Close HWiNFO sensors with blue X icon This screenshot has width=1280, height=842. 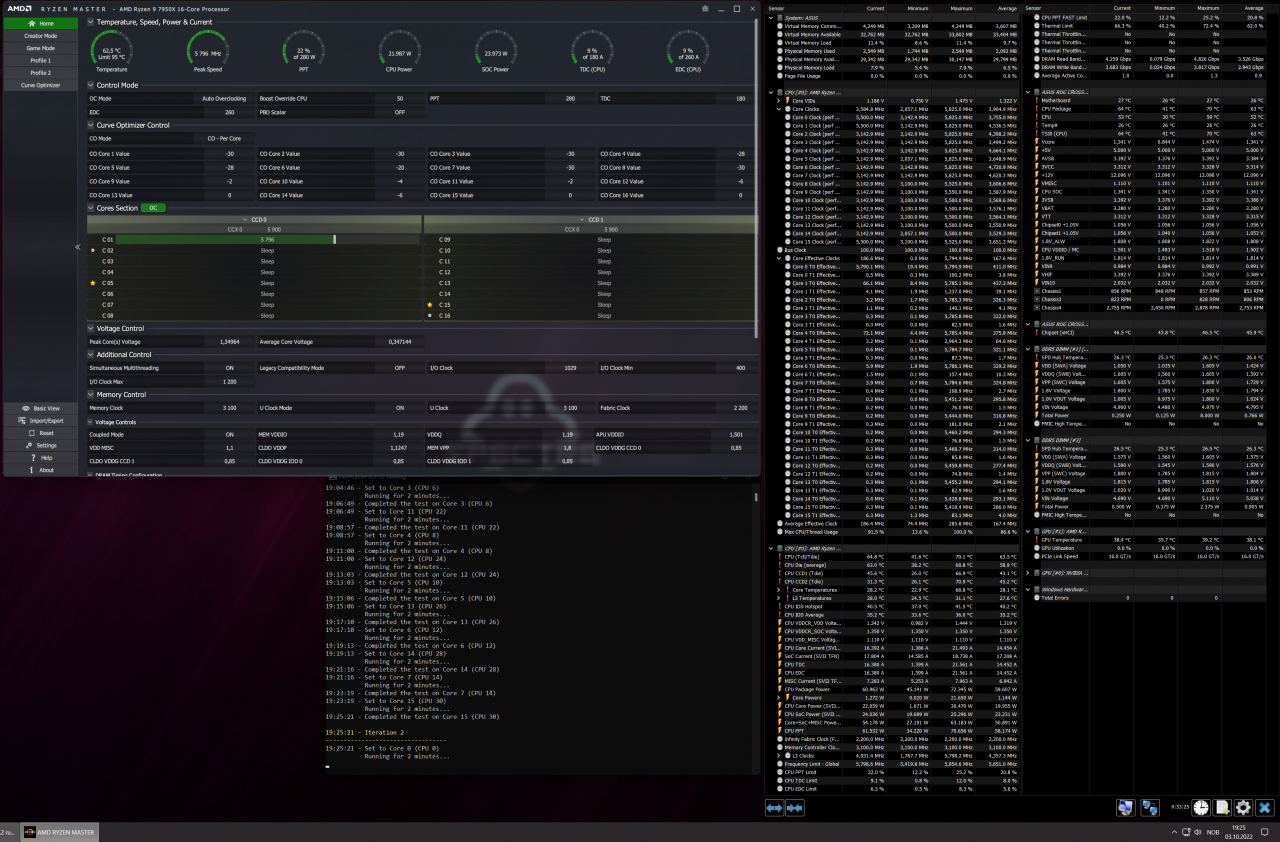(1265, 807)
